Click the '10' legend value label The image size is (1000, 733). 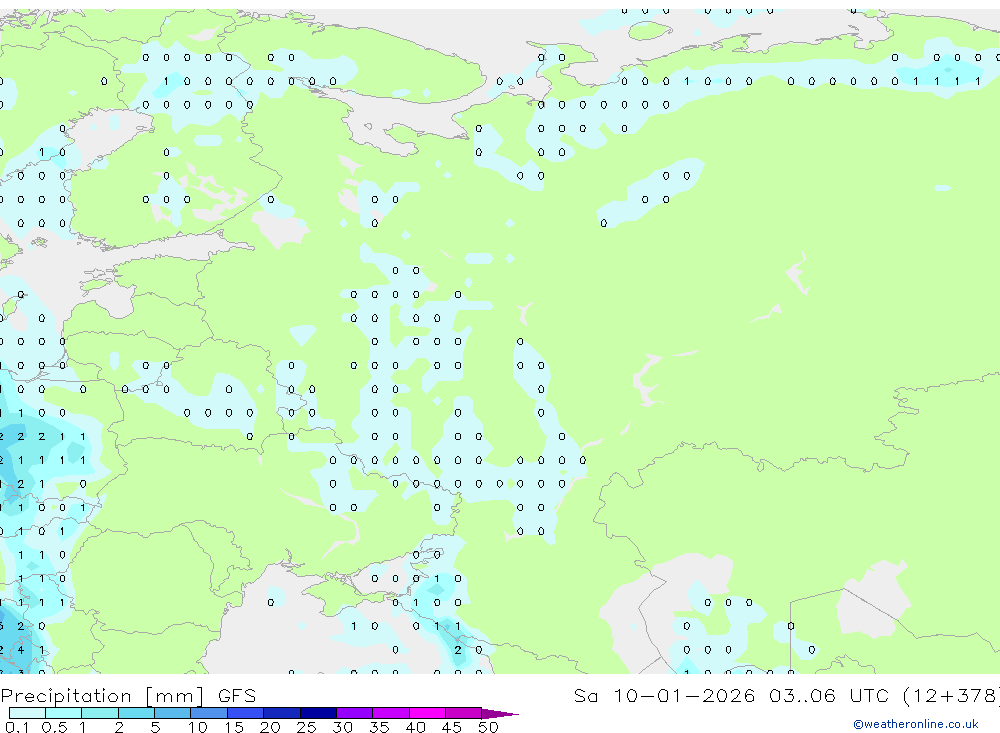[198, 727]
